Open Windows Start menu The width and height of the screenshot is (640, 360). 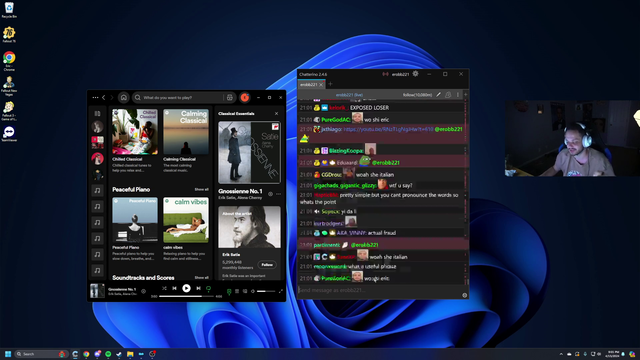[8, 354]
